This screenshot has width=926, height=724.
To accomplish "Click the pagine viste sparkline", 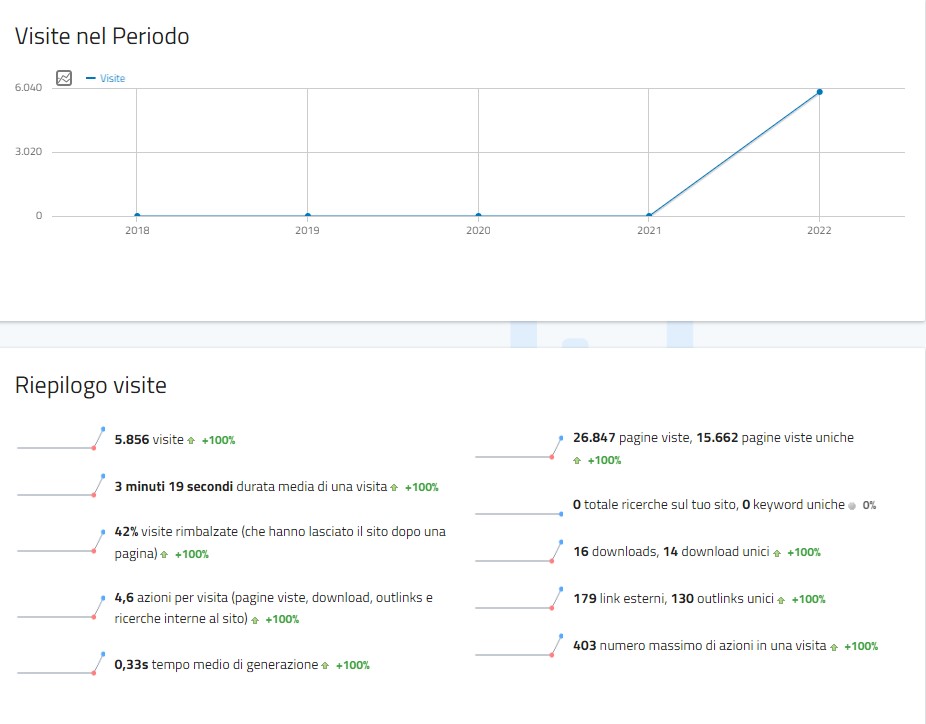I will (519, 448).
